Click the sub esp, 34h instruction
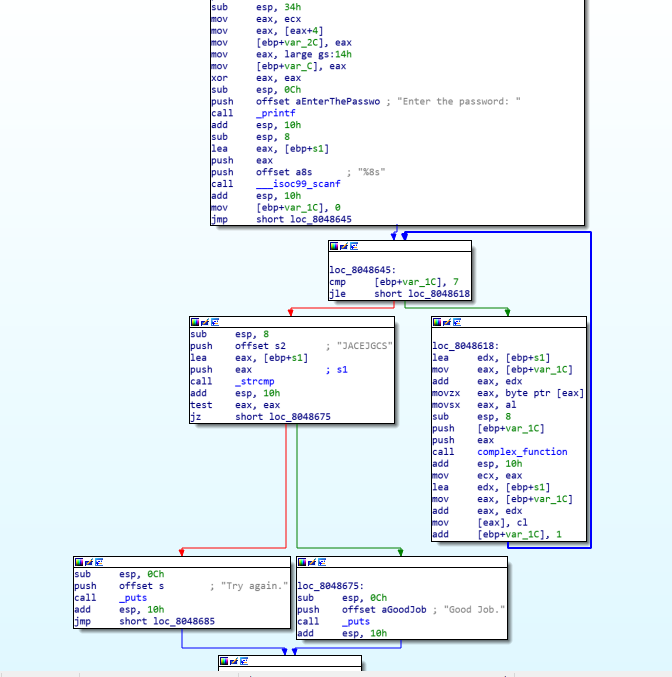The image size is (672, 677). 256,7
